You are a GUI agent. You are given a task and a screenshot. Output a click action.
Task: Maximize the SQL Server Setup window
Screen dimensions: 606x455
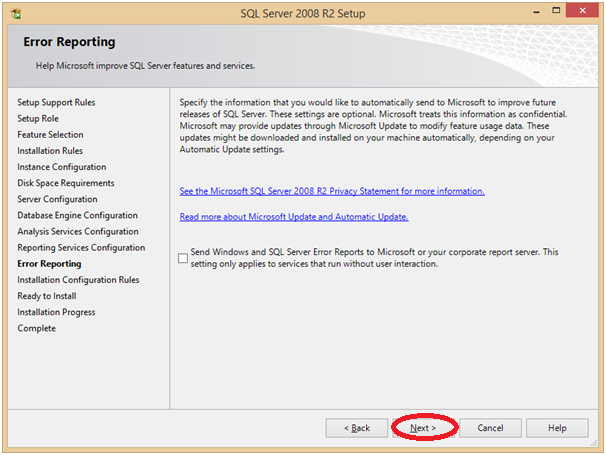[x=556, y=11]
